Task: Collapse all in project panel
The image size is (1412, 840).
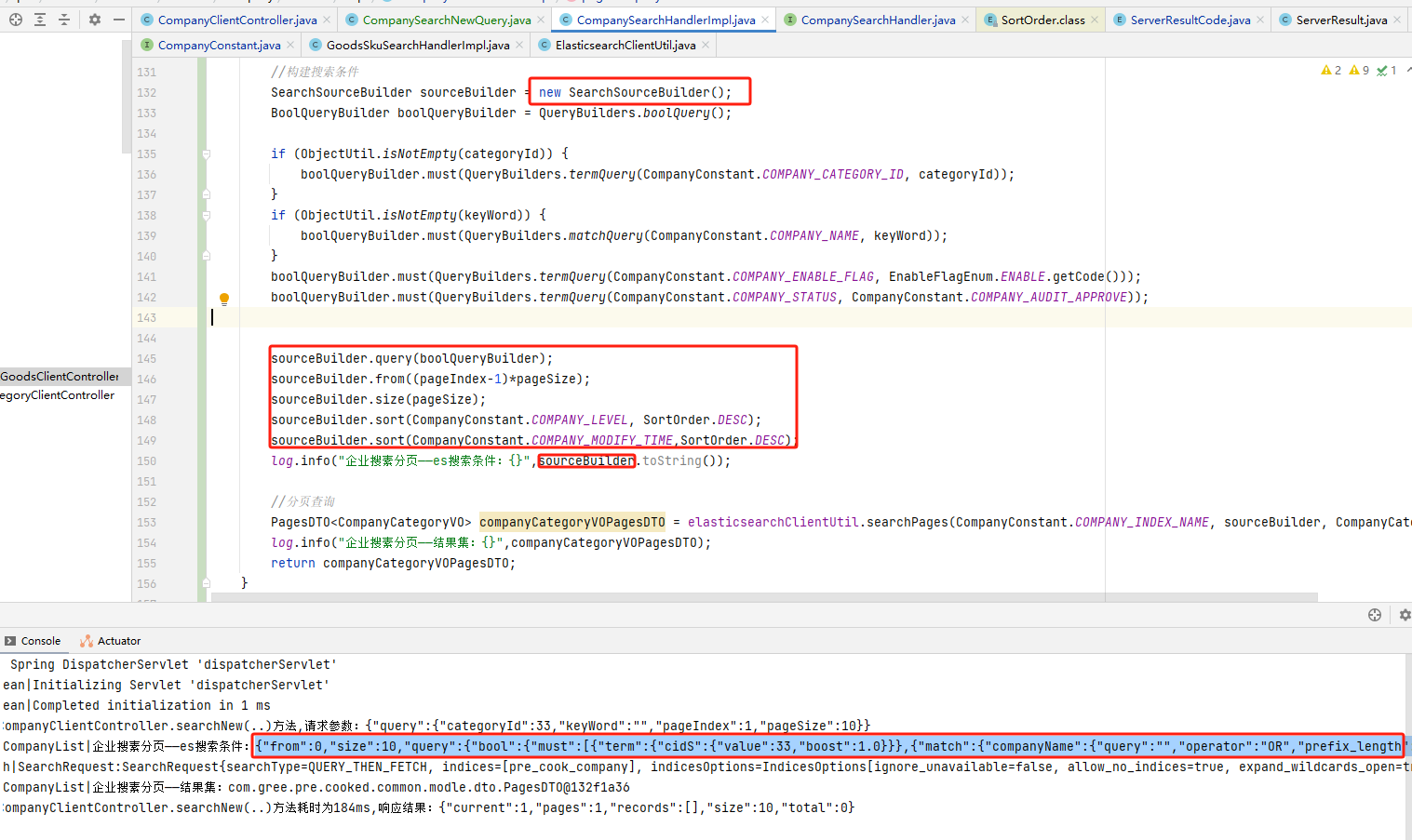Action: click(x=63, y=20)
